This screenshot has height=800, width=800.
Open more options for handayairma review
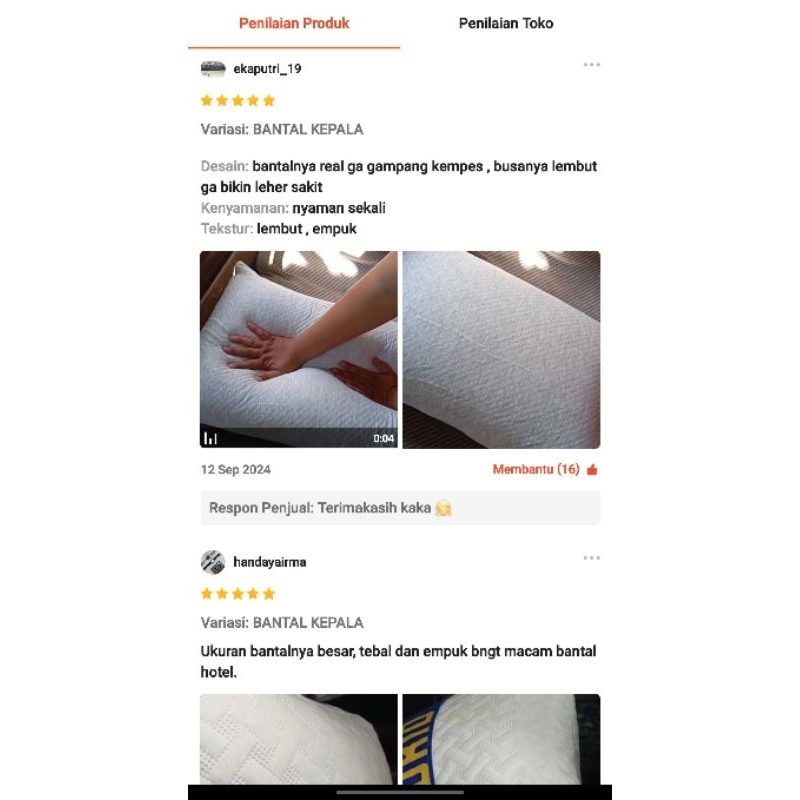[591, 558]
